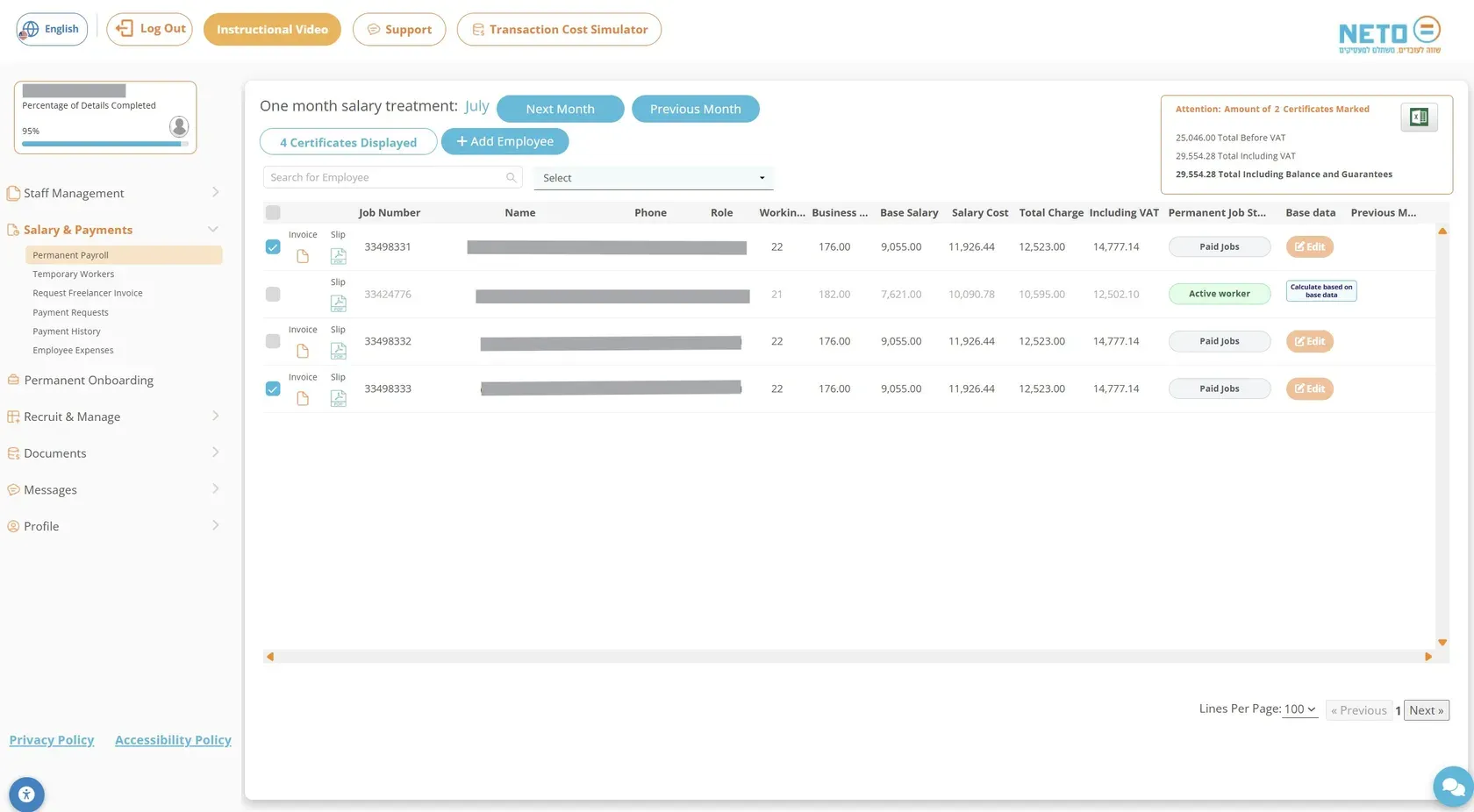Click the 4 Certificates Displayed pill

348,142
